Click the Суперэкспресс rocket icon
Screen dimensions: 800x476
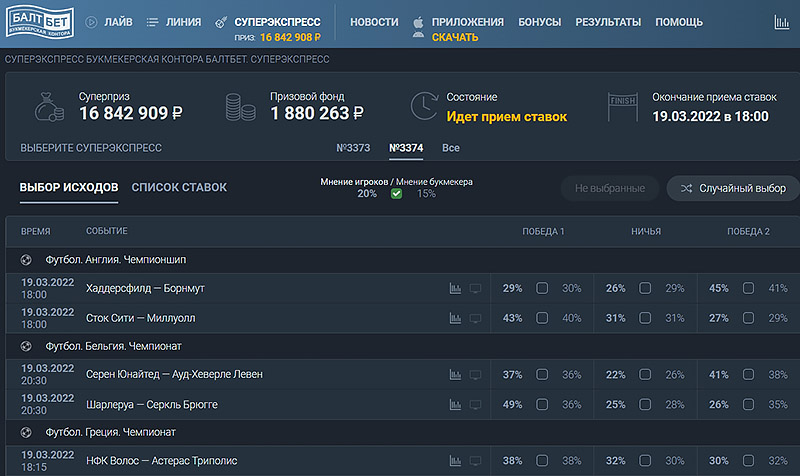click(221, 22)
